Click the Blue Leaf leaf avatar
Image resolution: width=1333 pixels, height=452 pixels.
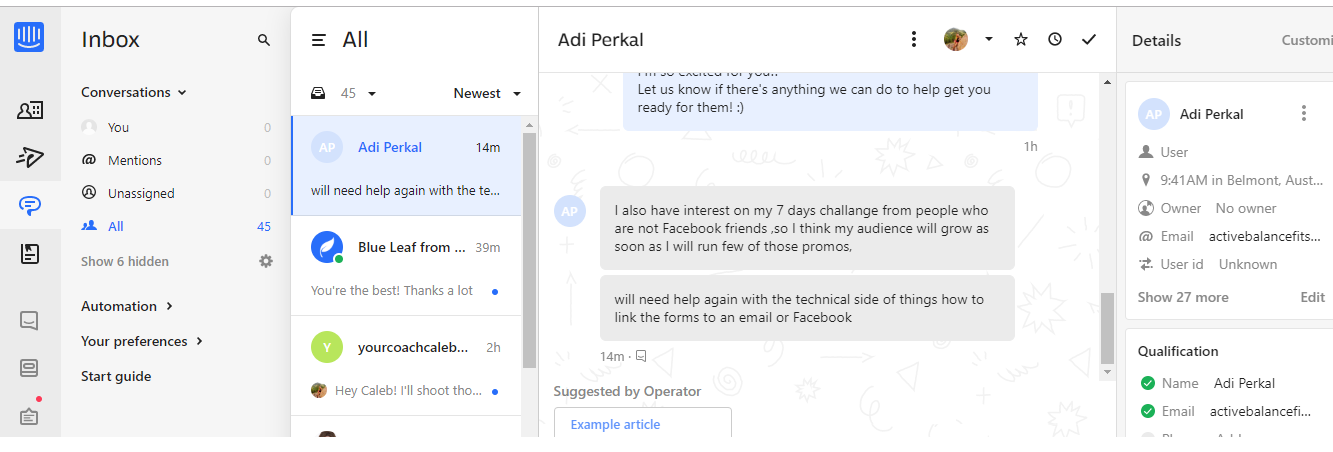pos(327,247)
